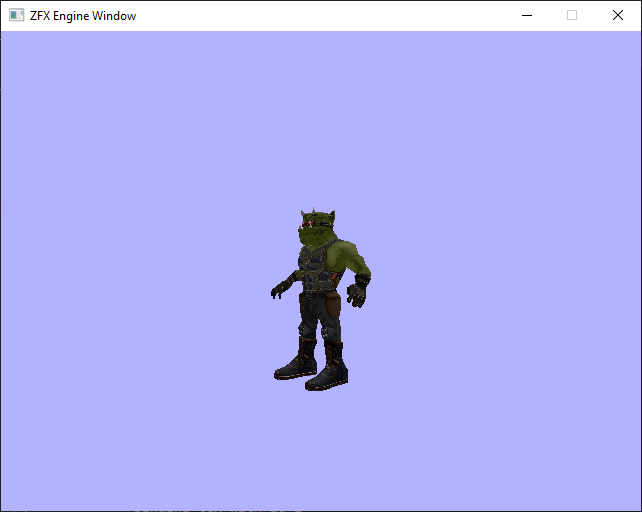The height and width of the screenshot is (512, 642).
Task: Click the orc's gloved hand on the left
Action: [x=281, y=289]
